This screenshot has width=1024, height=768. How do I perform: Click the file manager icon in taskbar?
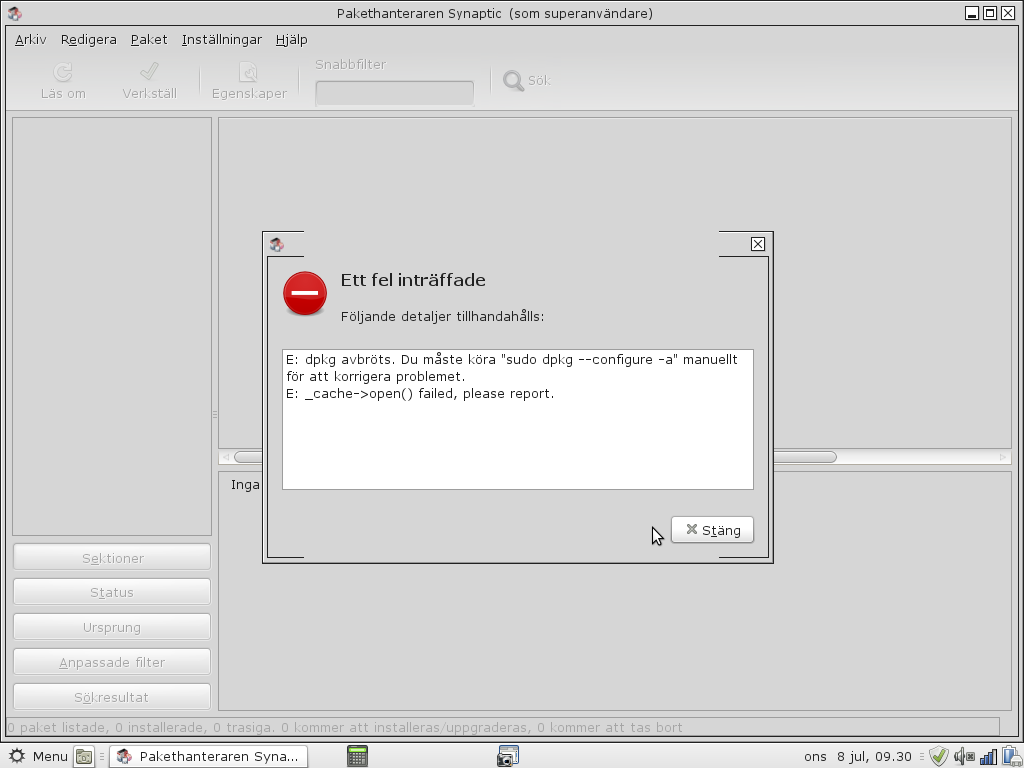coord(84,756)
